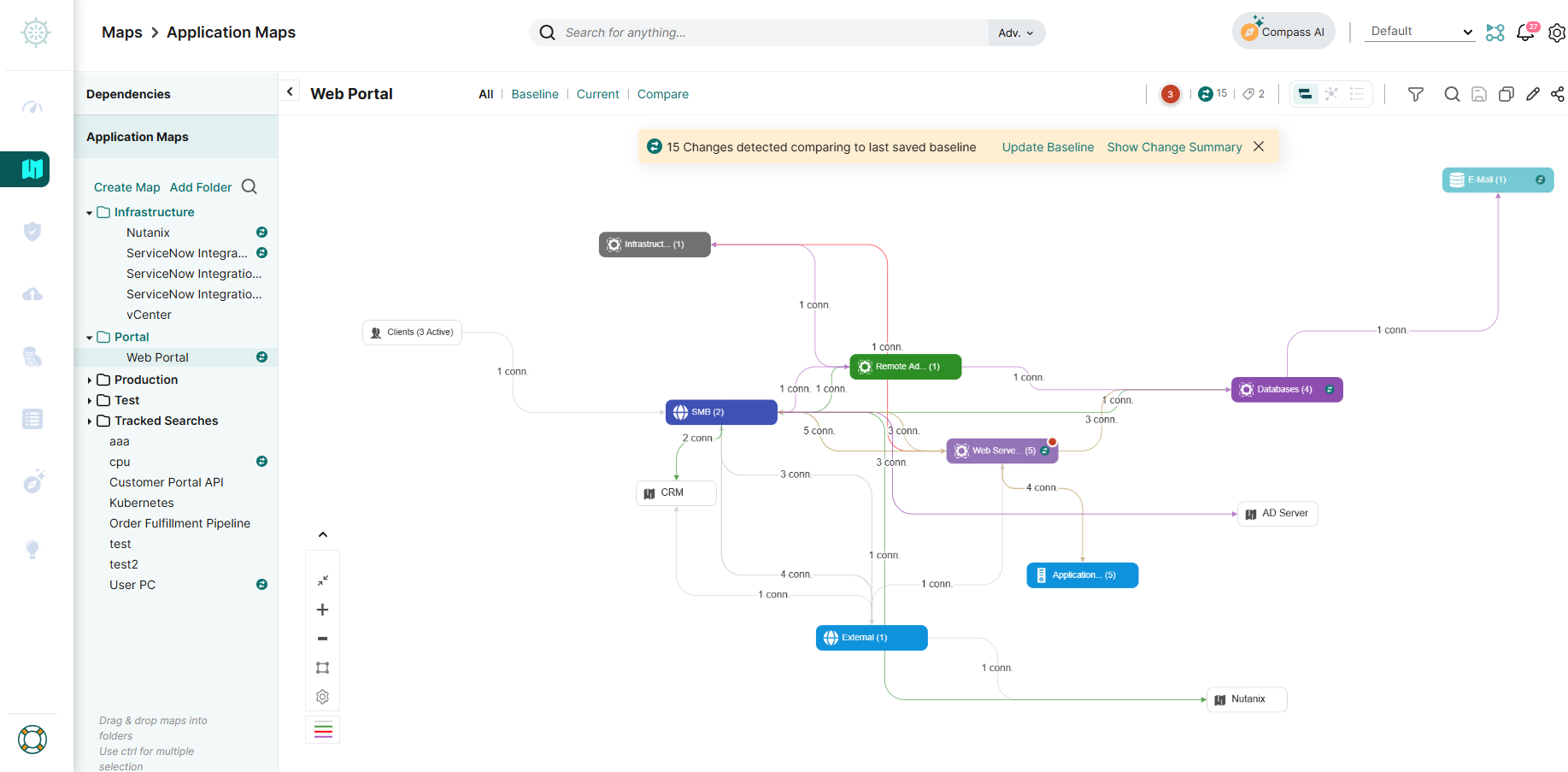Expand the Test folder
The width and height of the screenshot is (1568, 772).
(90, 401)
